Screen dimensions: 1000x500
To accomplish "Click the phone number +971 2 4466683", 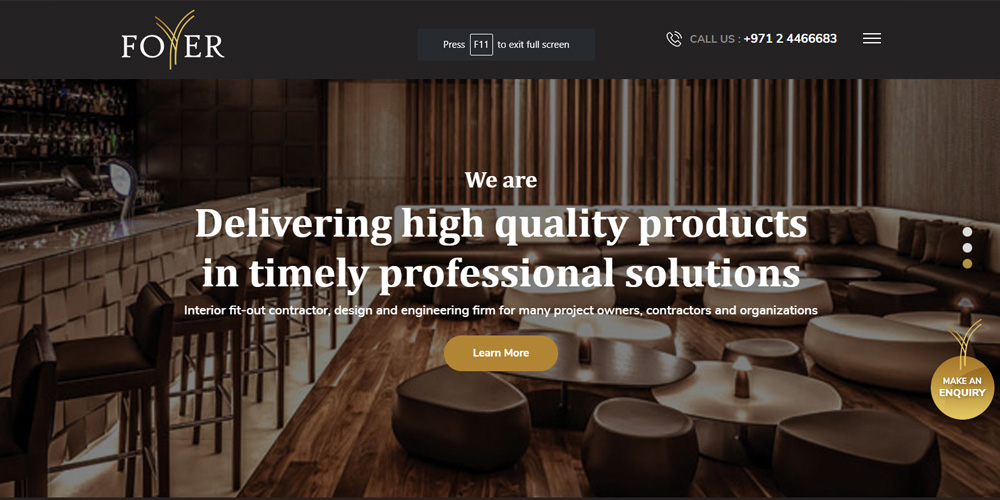I will [x=790, y=39].
